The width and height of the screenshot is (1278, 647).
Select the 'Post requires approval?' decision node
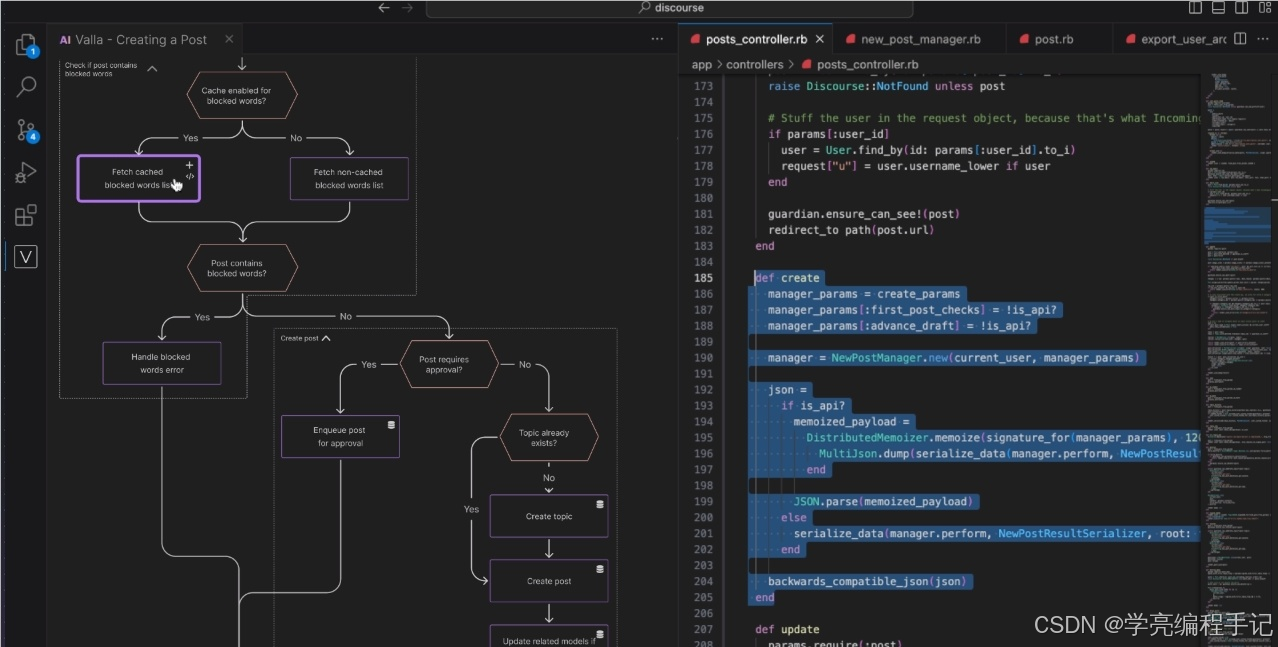click(448, 364)
